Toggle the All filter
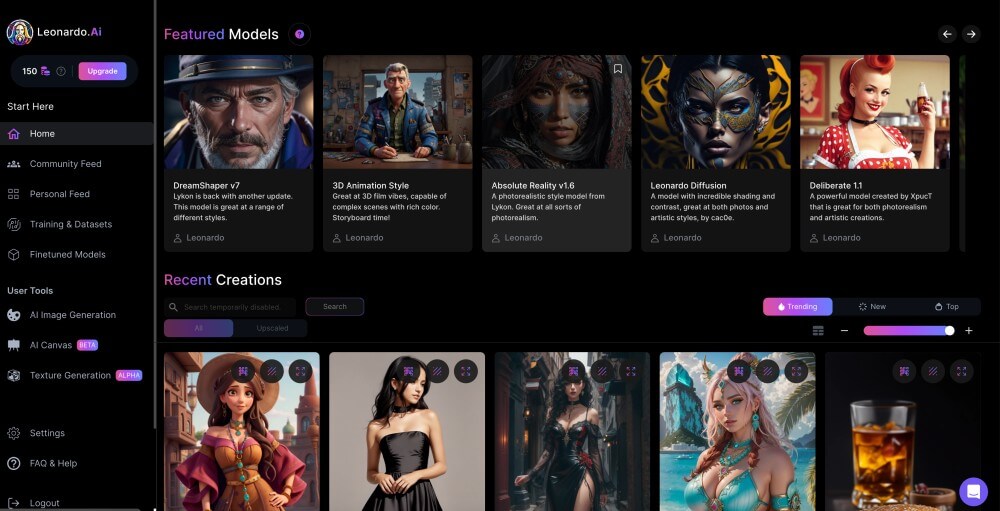 point(198,328)
